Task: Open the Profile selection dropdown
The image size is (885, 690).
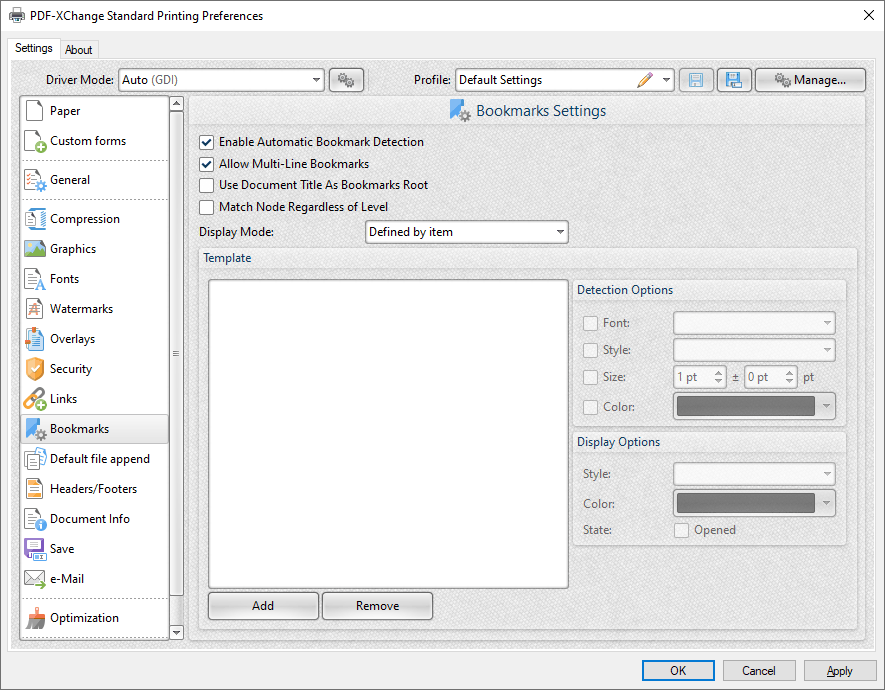Action: pos(666,79)
